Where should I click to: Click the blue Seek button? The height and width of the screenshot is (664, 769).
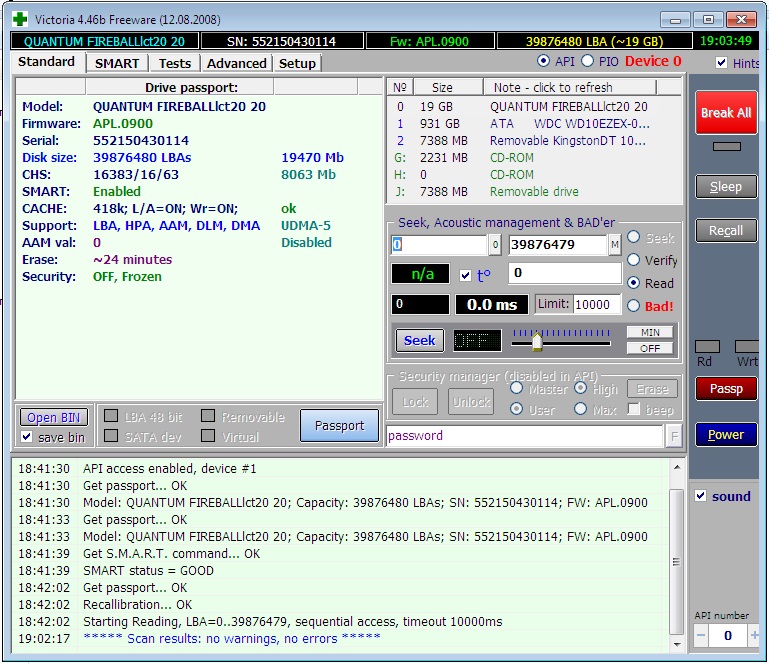coord(419,340)
